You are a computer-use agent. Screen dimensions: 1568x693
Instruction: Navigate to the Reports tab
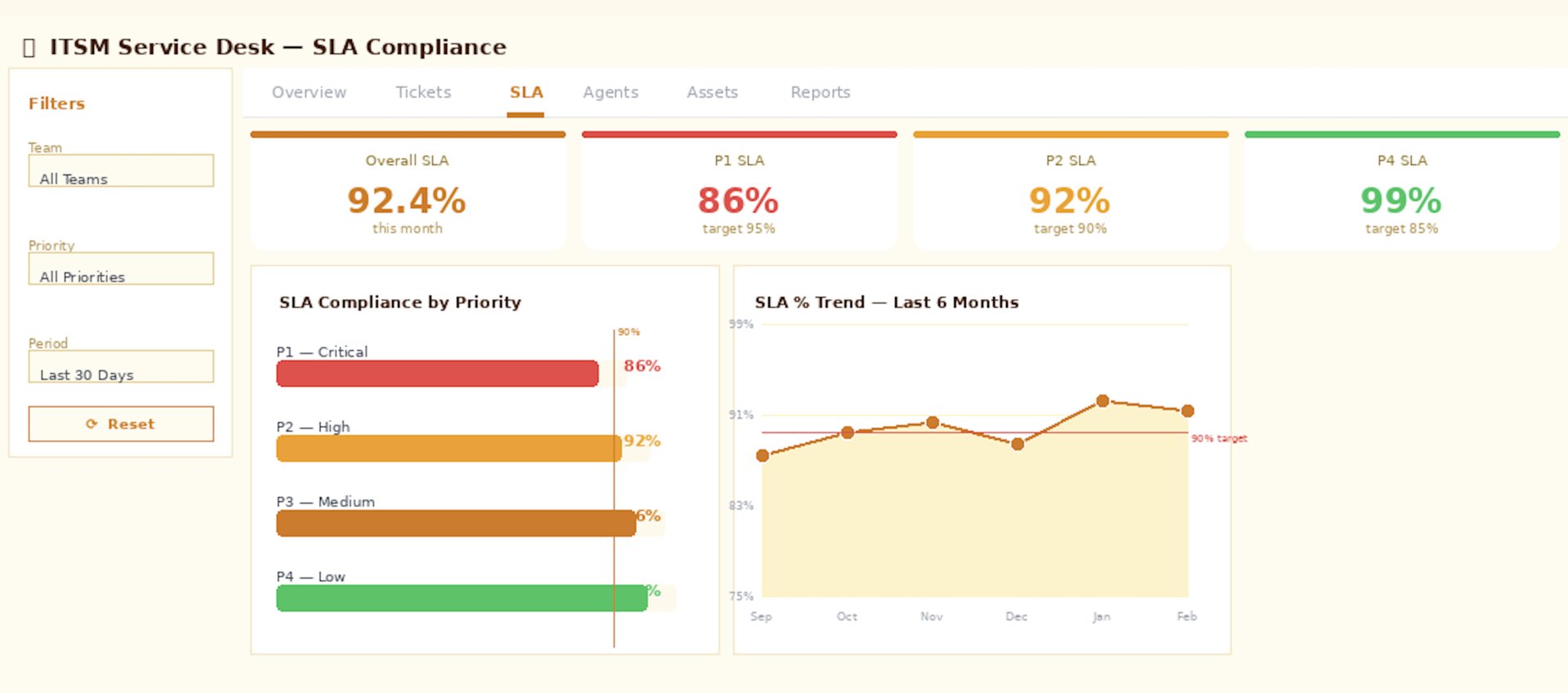pos(820,92)
